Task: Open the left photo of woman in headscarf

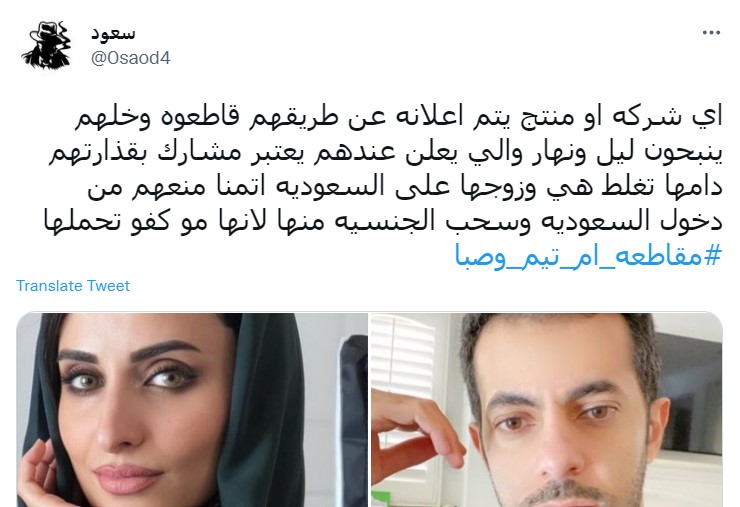Action: tap(192, 410)
